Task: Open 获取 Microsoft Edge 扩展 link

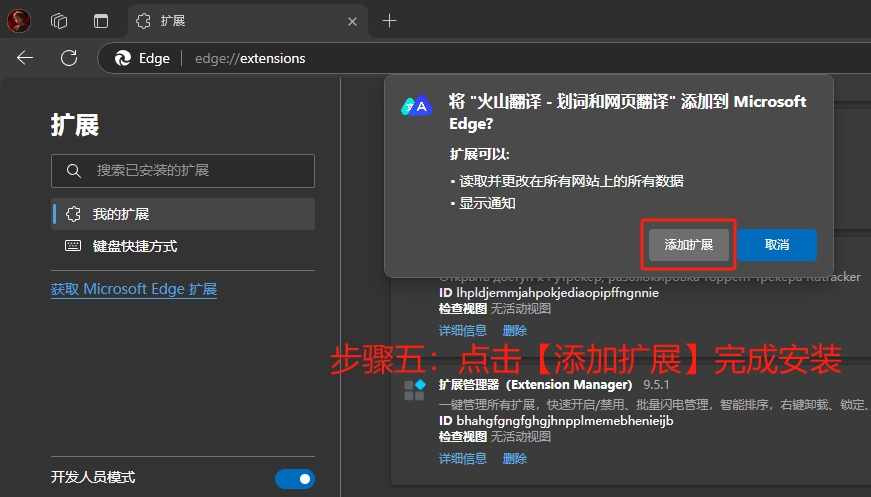Action: 133,289
